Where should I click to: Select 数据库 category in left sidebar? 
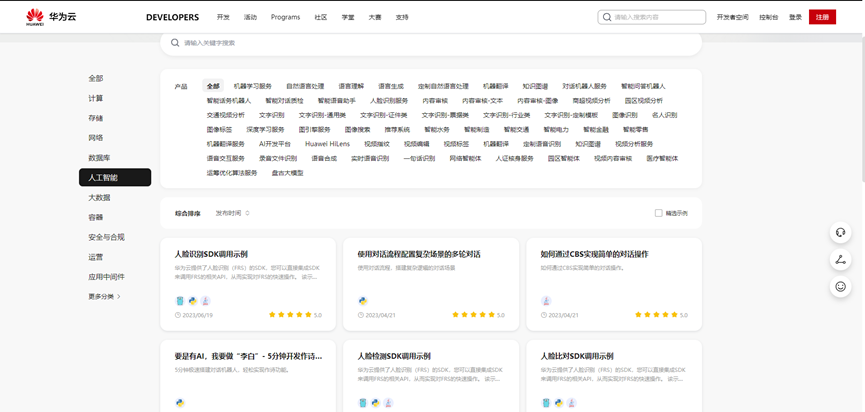click(99, 158)
